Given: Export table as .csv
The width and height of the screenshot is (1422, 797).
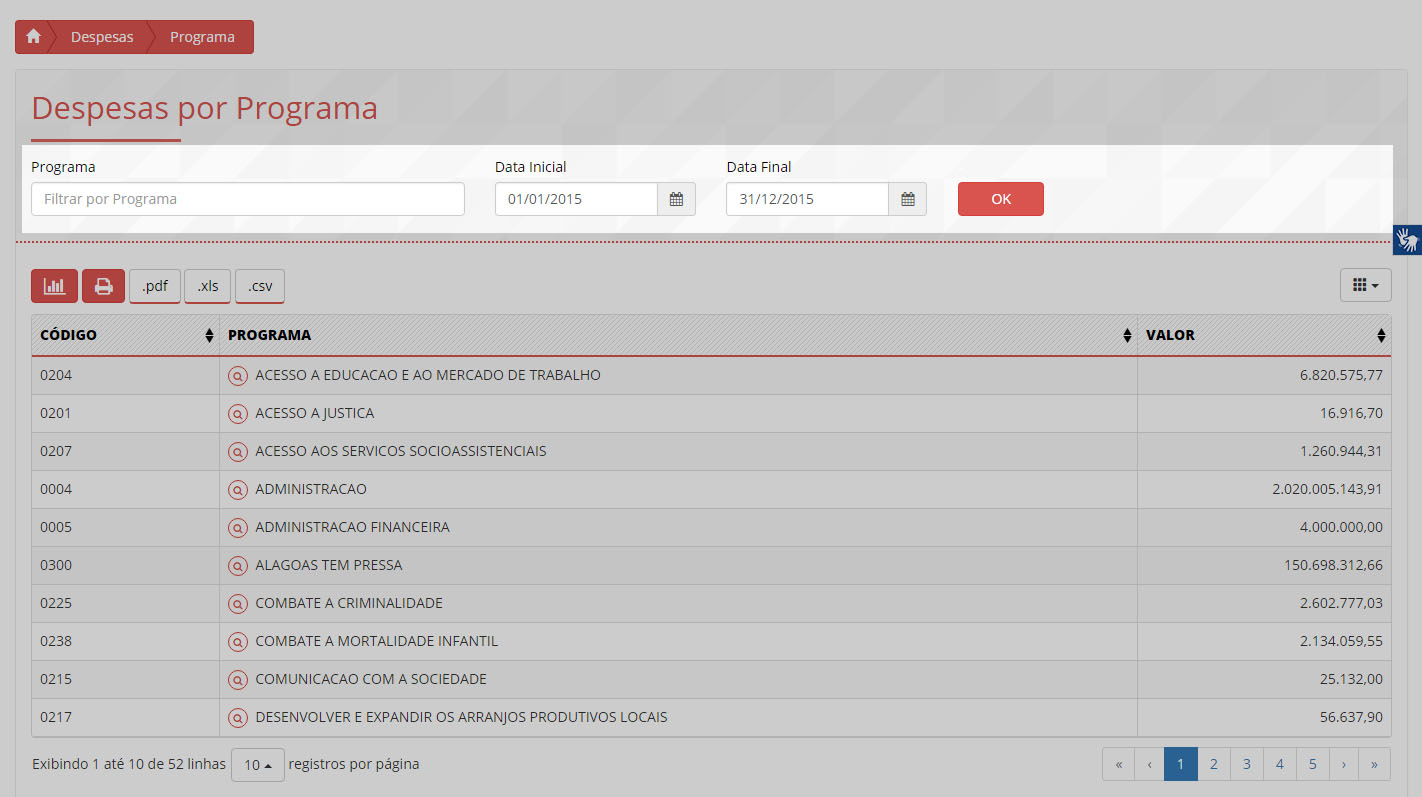Looking at the screenshot, I should [260, 286].
